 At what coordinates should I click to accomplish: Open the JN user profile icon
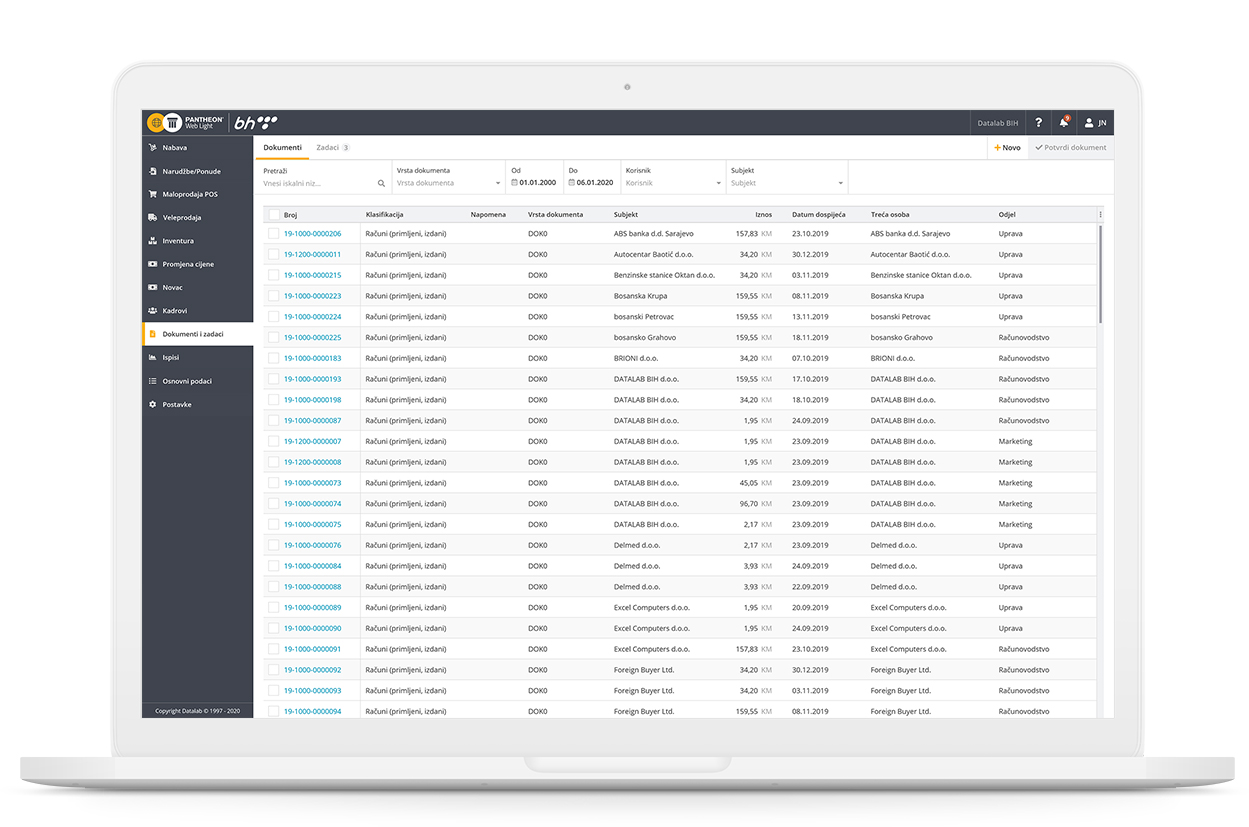pos(1088,122)
